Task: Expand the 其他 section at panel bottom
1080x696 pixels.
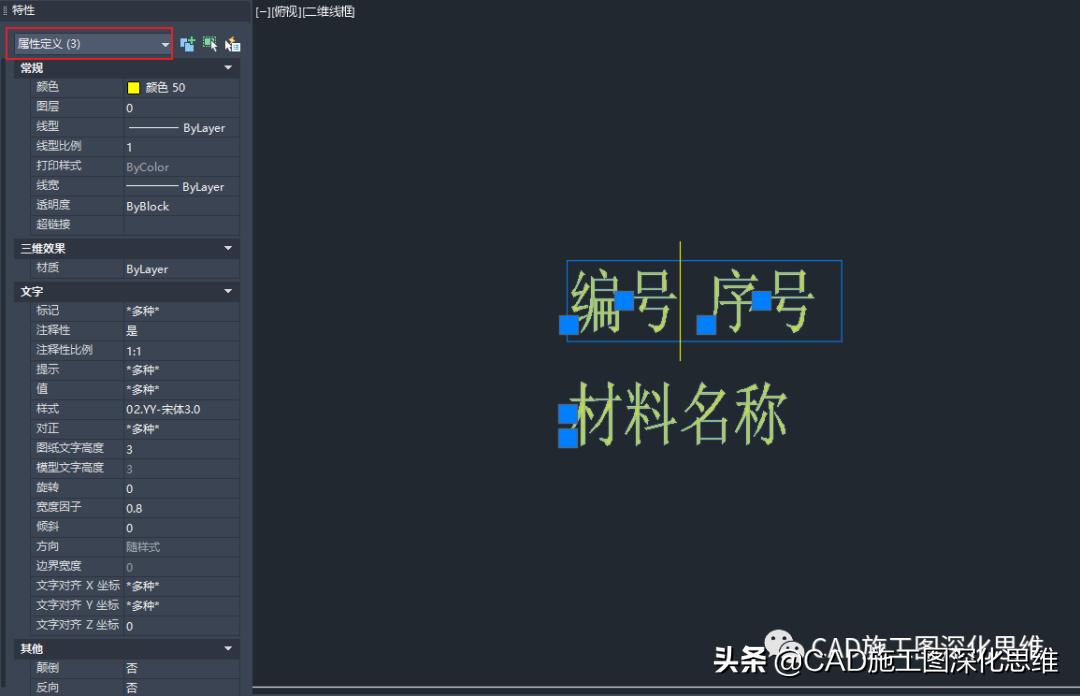Action: tap(228, 648)
